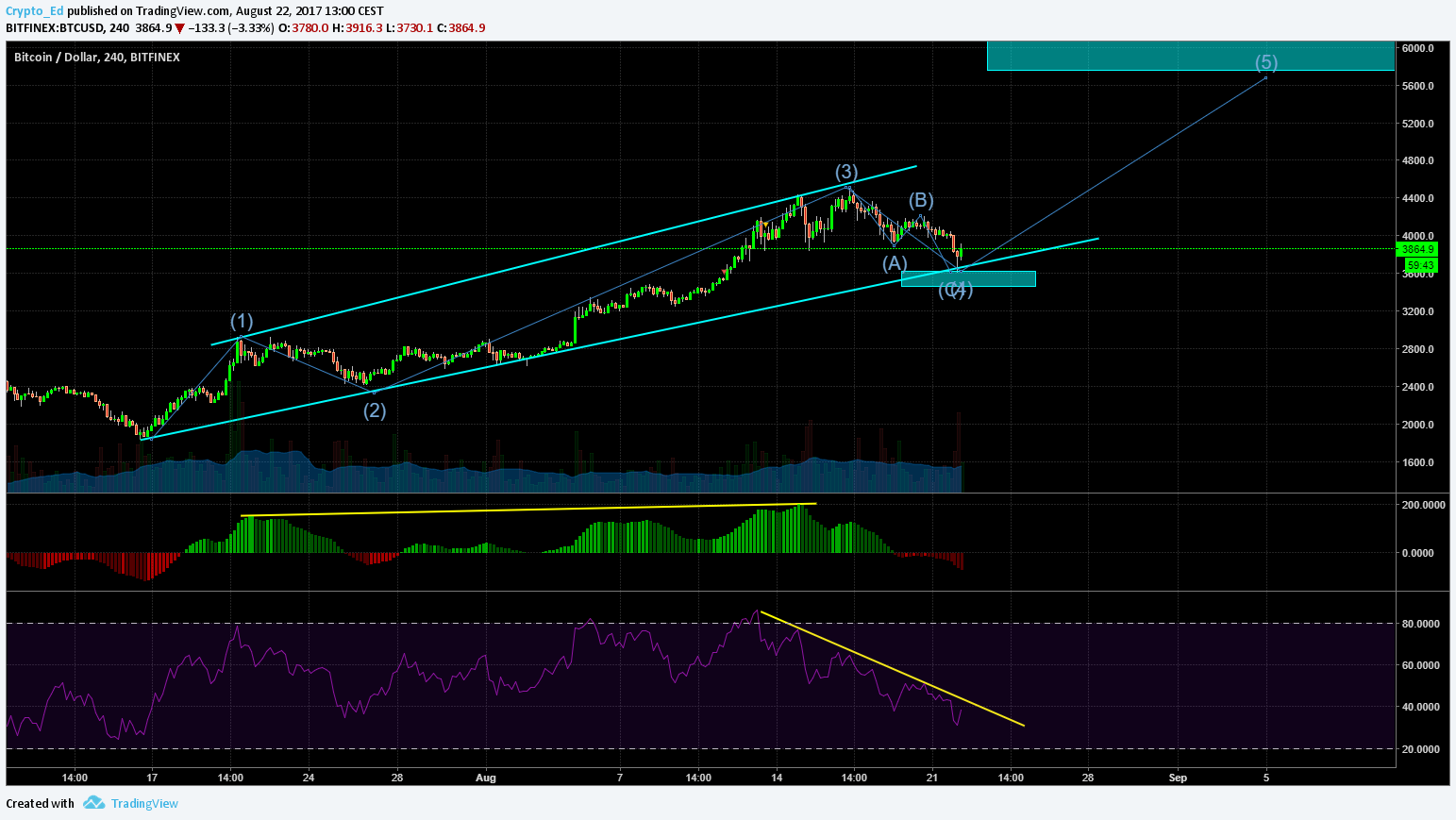Click the TradingView cloud logo icon
This screenshot has width=1456, height=820.
pos(93,803)
